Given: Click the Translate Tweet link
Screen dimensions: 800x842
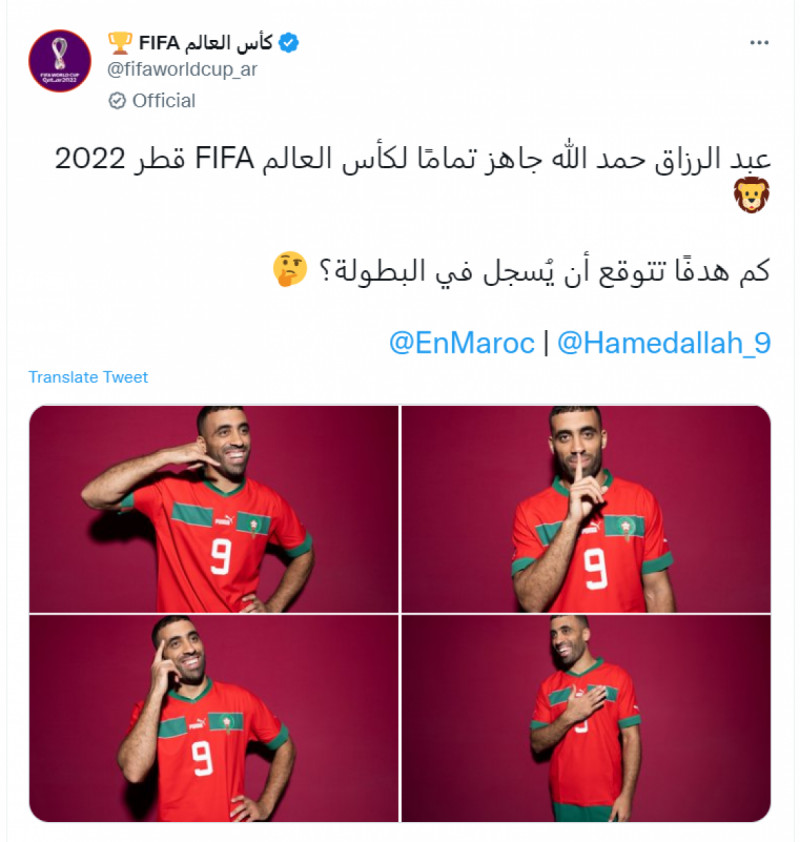Looking at the screenshot, I should (86, 378).
